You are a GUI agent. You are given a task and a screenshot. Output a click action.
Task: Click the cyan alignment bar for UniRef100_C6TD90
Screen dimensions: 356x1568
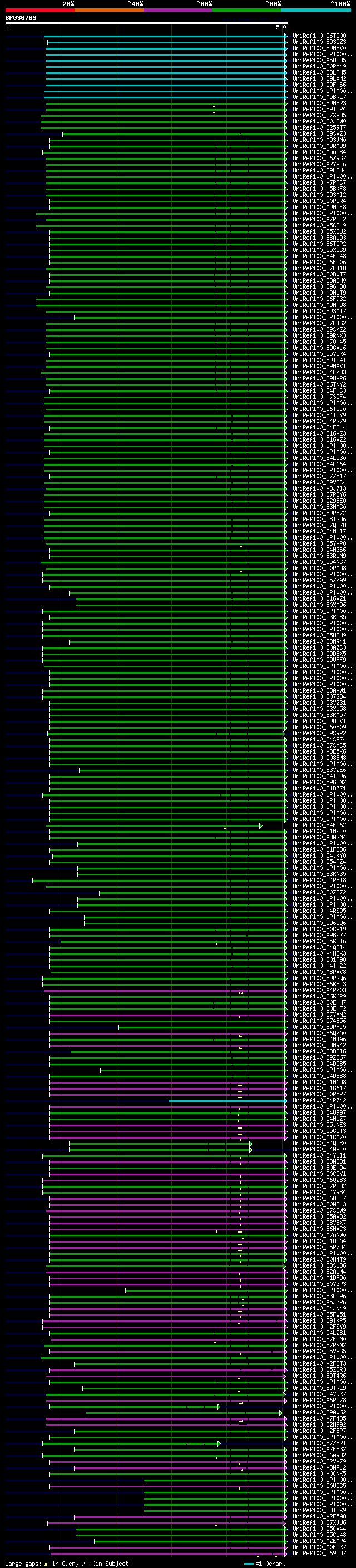[166, 36]
